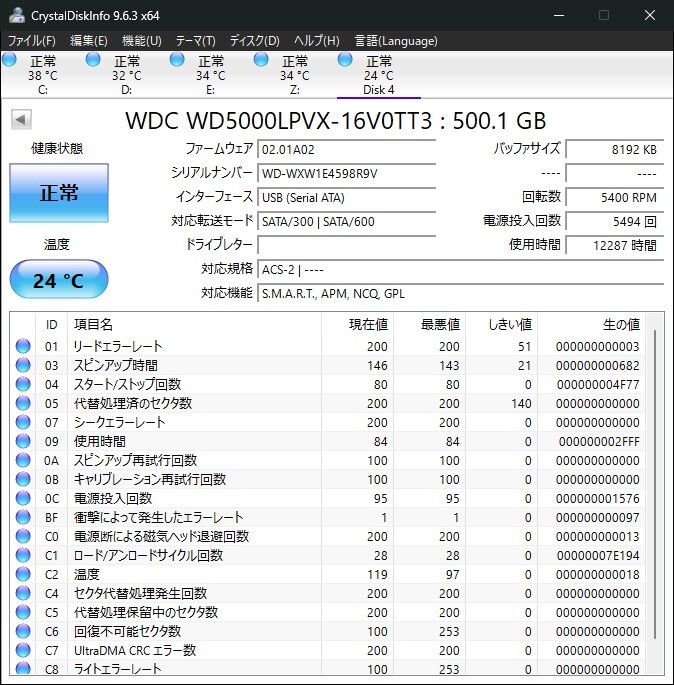
Task: Click the 正常 health status button
Action: [59, 193]
